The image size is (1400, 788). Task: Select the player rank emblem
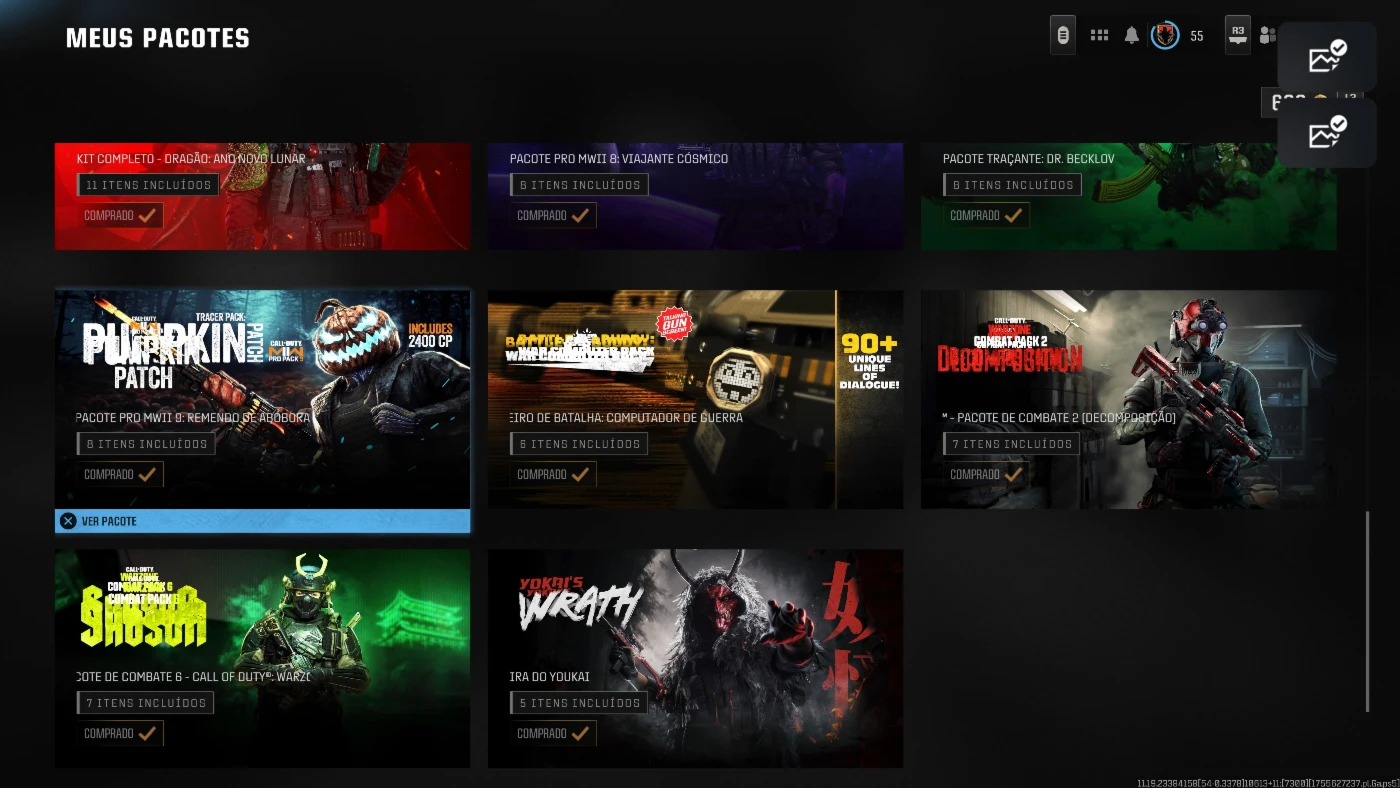point(1165,36)
